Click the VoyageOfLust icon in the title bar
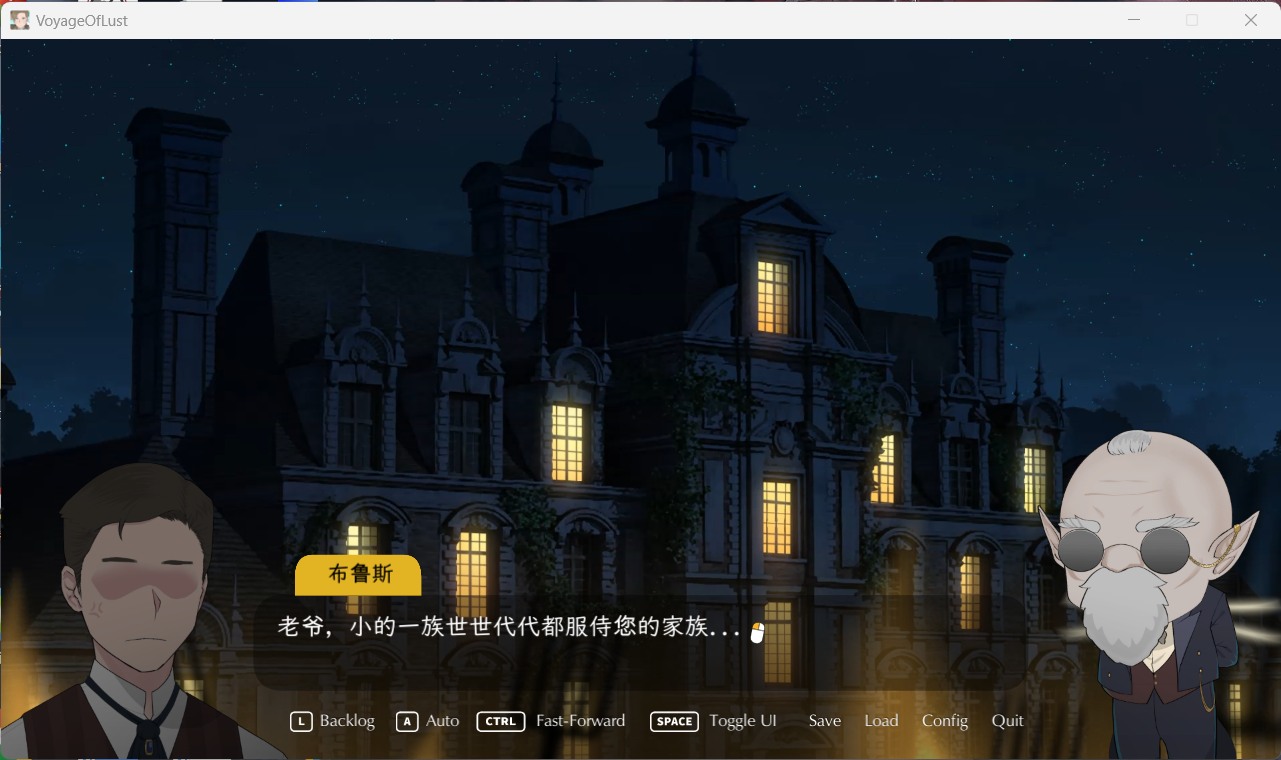 20,19
